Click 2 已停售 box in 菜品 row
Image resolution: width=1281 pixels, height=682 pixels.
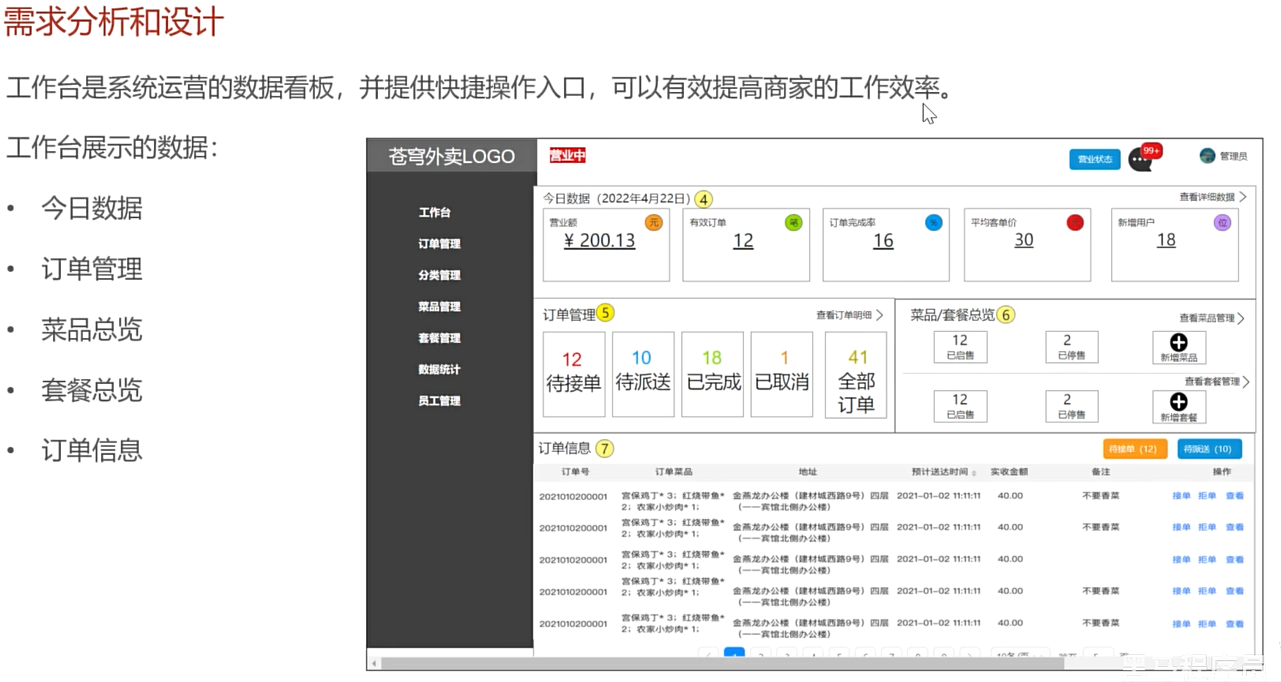tap(1072, 347)
